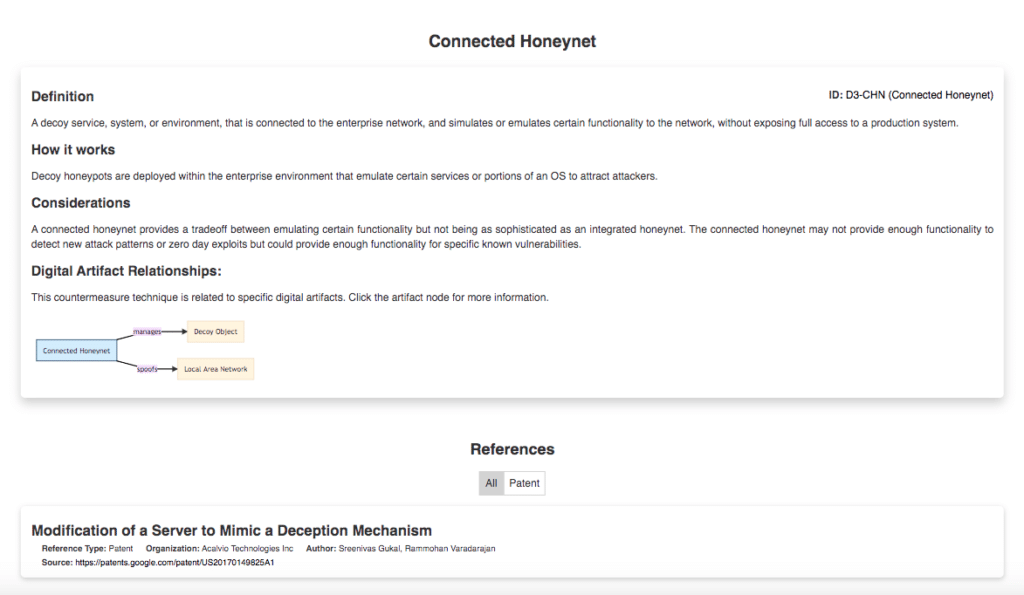The width and height of the screenshot is (1024, 595).
Task: Click the 'Organization: Acalvio Technologies Inc' text
Action: click(219, 549)
